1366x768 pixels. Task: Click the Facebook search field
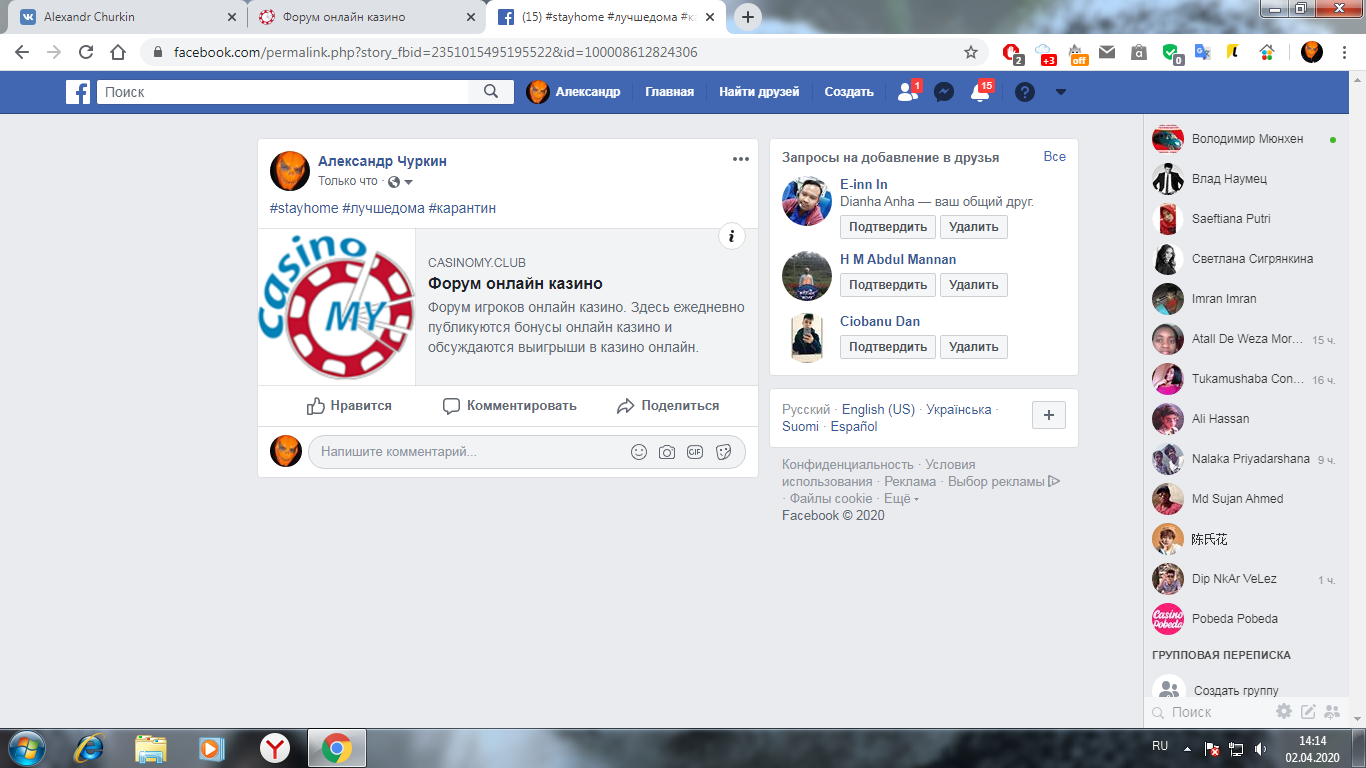[283, 92]
